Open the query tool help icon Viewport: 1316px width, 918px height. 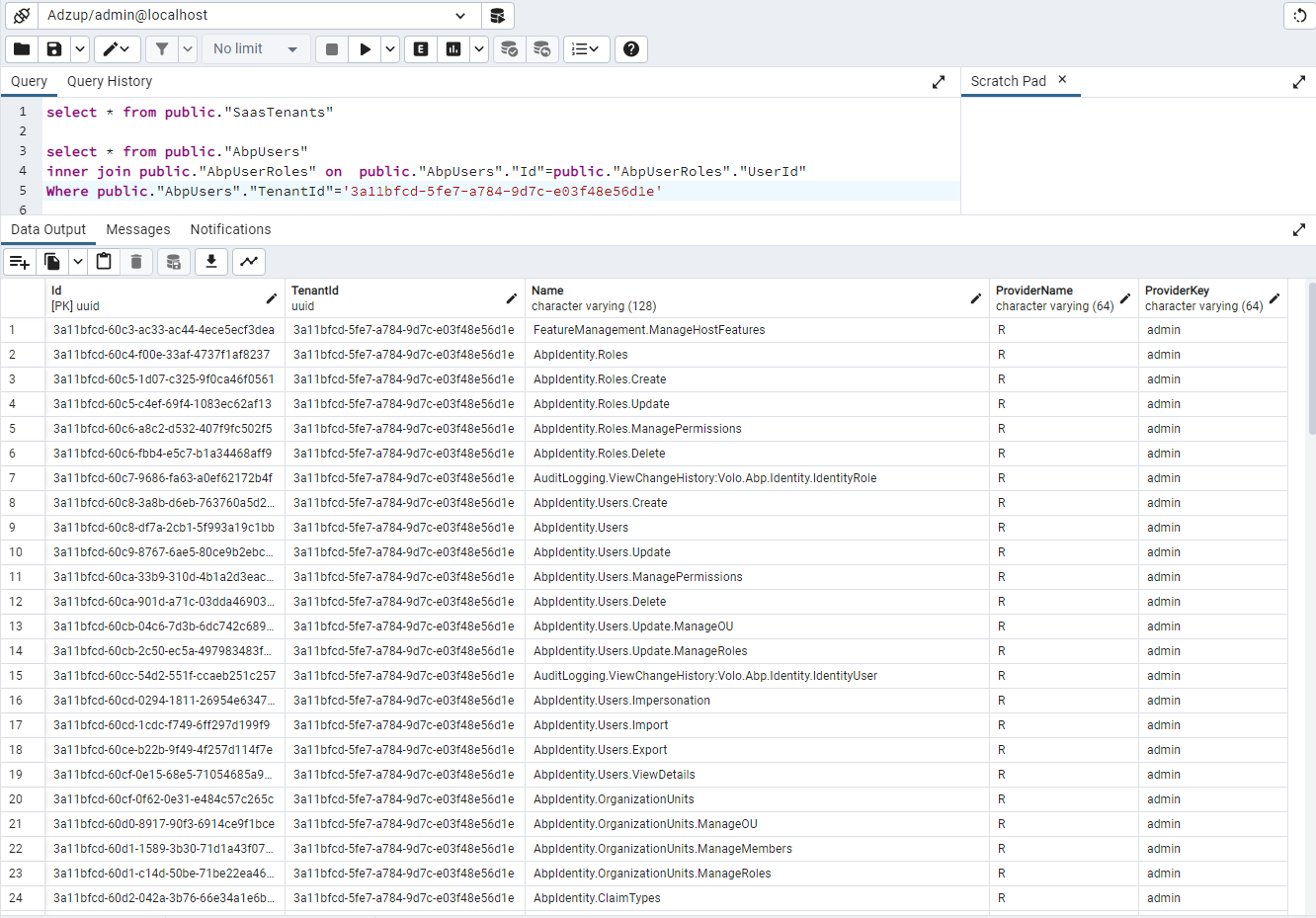[631, 49]
